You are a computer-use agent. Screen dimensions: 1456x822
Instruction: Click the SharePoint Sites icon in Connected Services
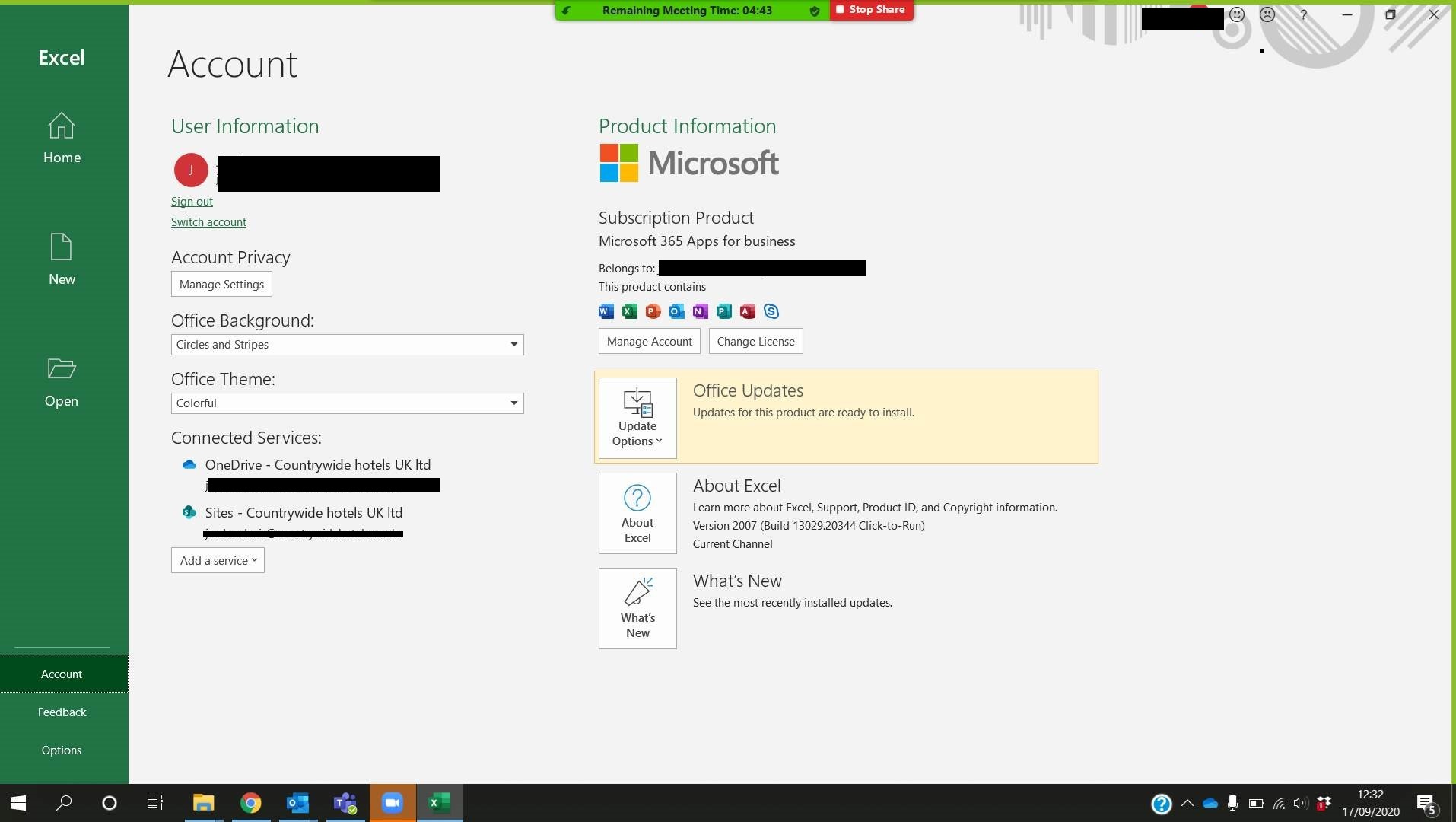click(x=189, y=512)
